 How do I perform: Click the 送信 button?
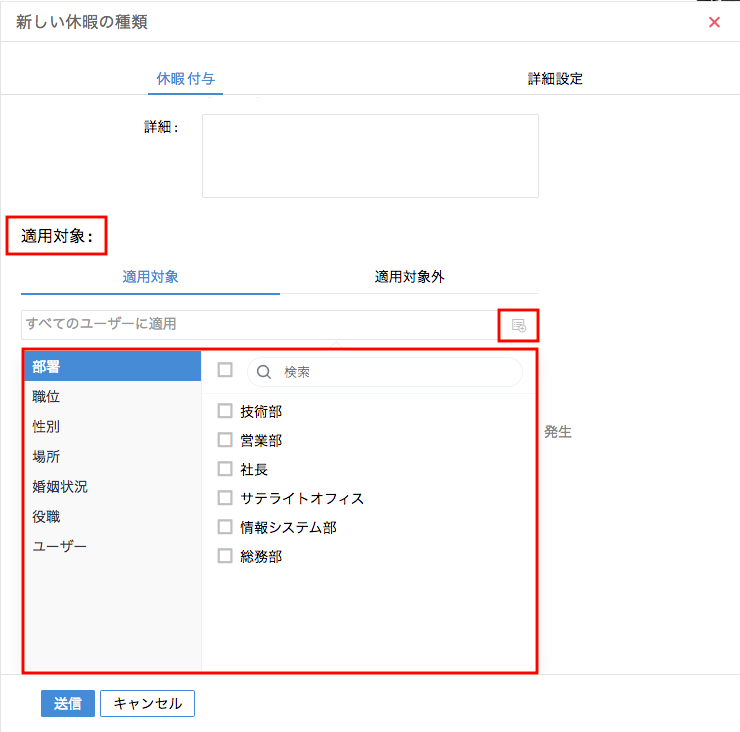click(x=68, y=703)
